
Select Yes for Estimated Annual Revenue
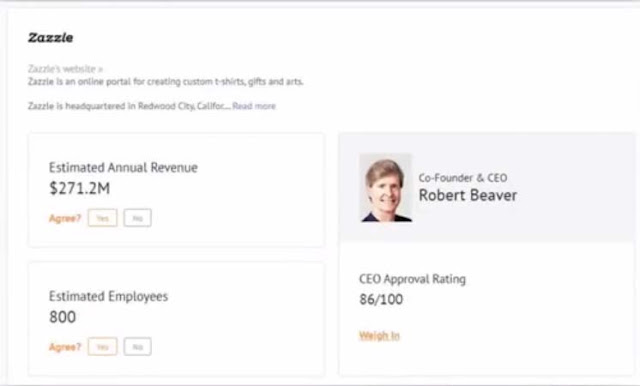click(x=102, y=218)
